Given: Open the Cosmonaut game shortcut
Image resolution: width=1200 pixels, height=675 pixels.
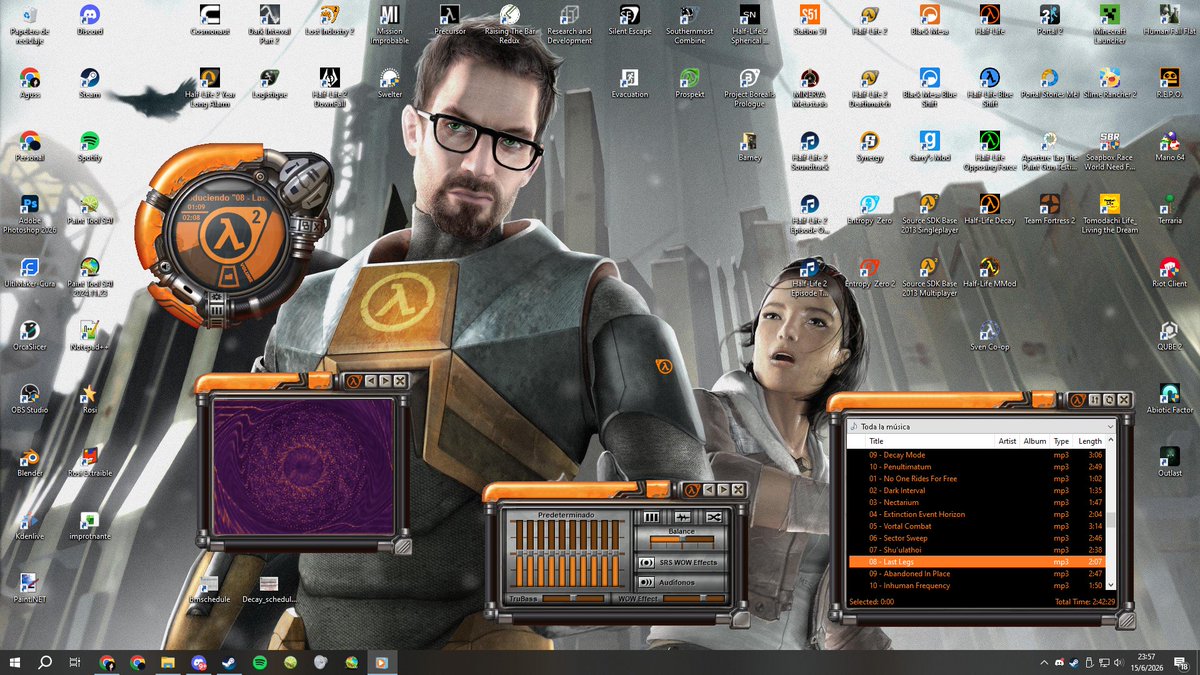Looking at the screenshot, I should click(x=210, y=20).
